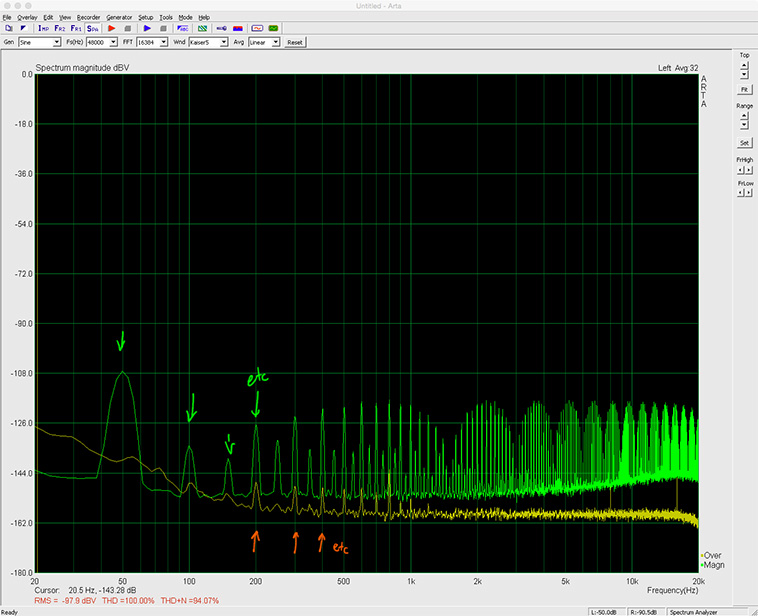
Task: Click the 'THD =100.00%' readout
Action: (128, 601)
